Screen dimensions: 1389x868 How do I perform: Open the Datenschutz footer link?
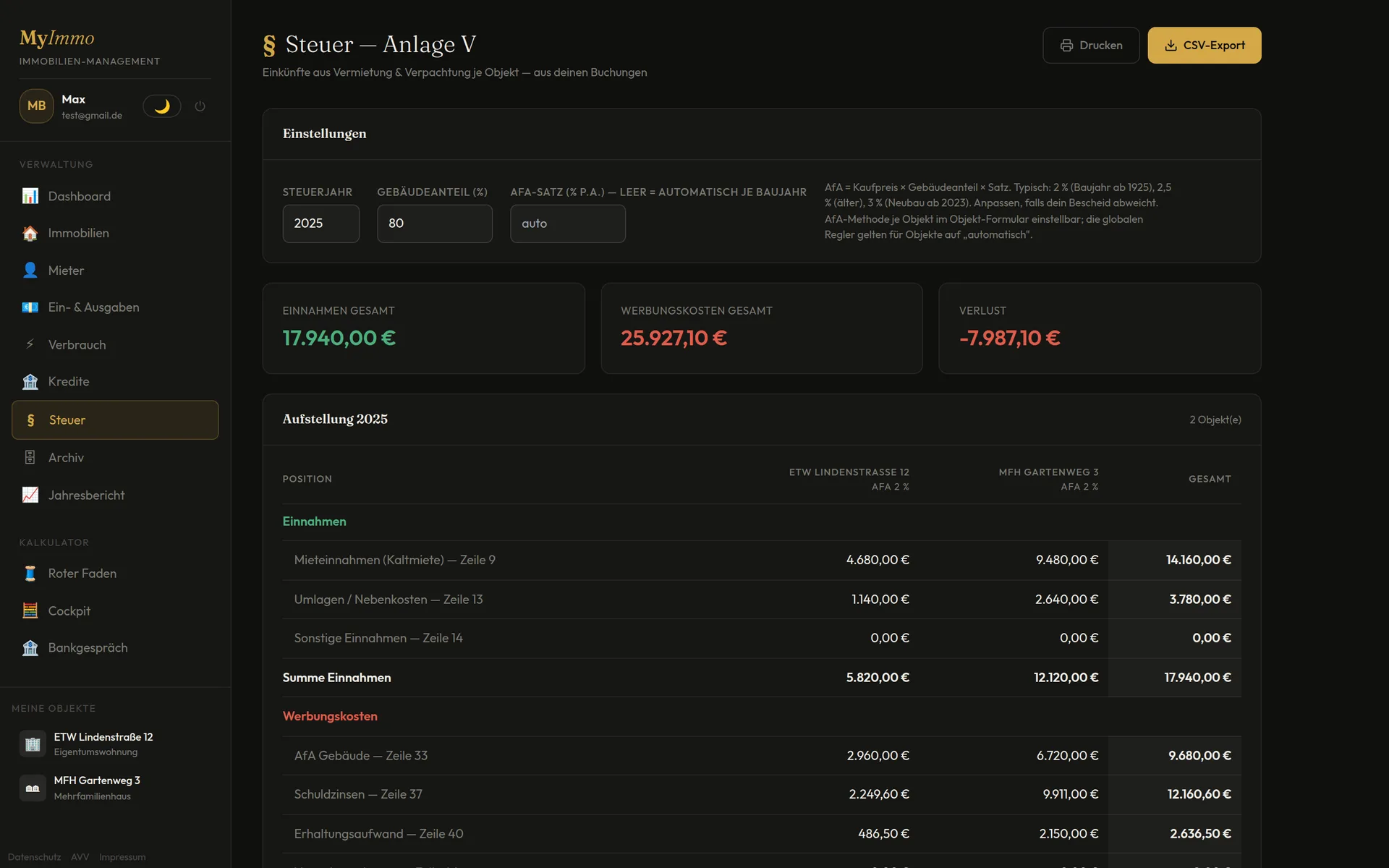coord(34,857)
